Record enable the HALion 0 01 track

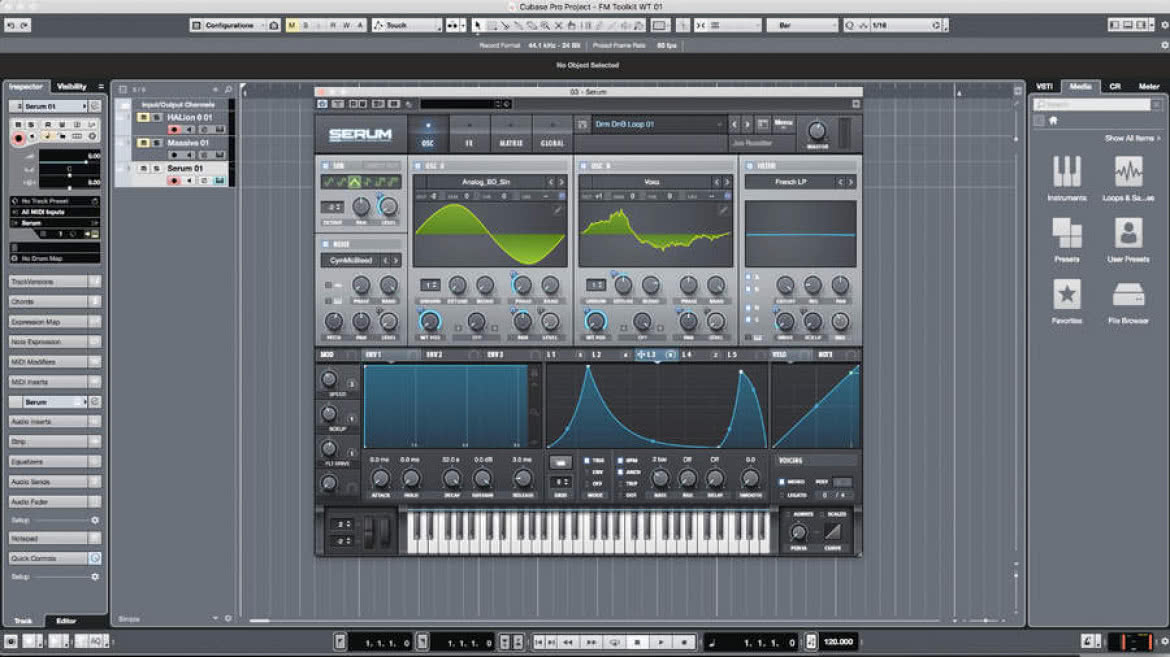coord(174,130)
